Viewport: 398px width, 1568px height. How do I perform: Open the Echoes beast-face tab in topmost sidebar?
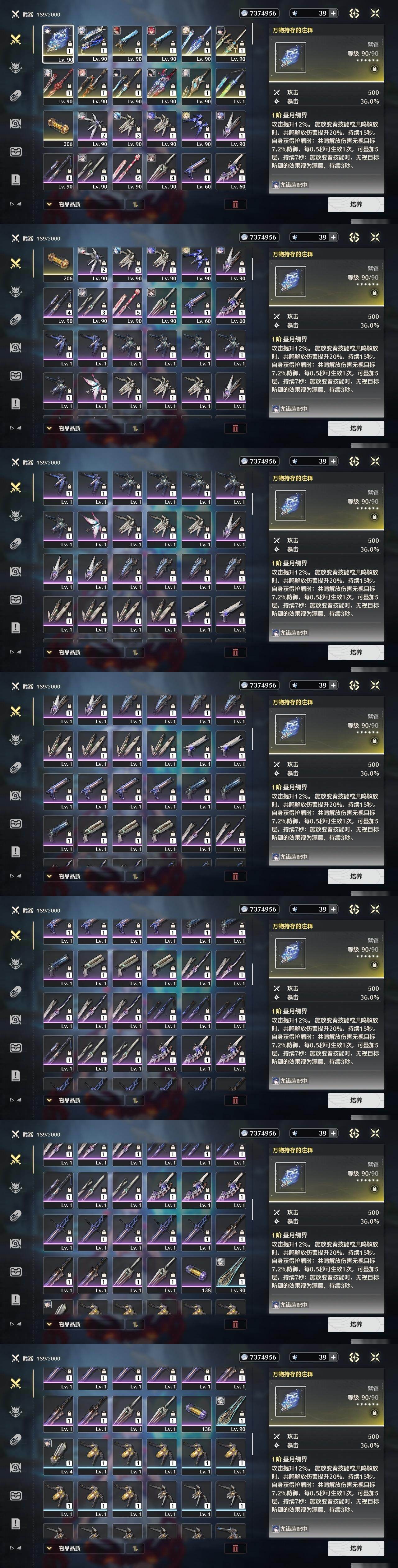click(x=16, y=68)
